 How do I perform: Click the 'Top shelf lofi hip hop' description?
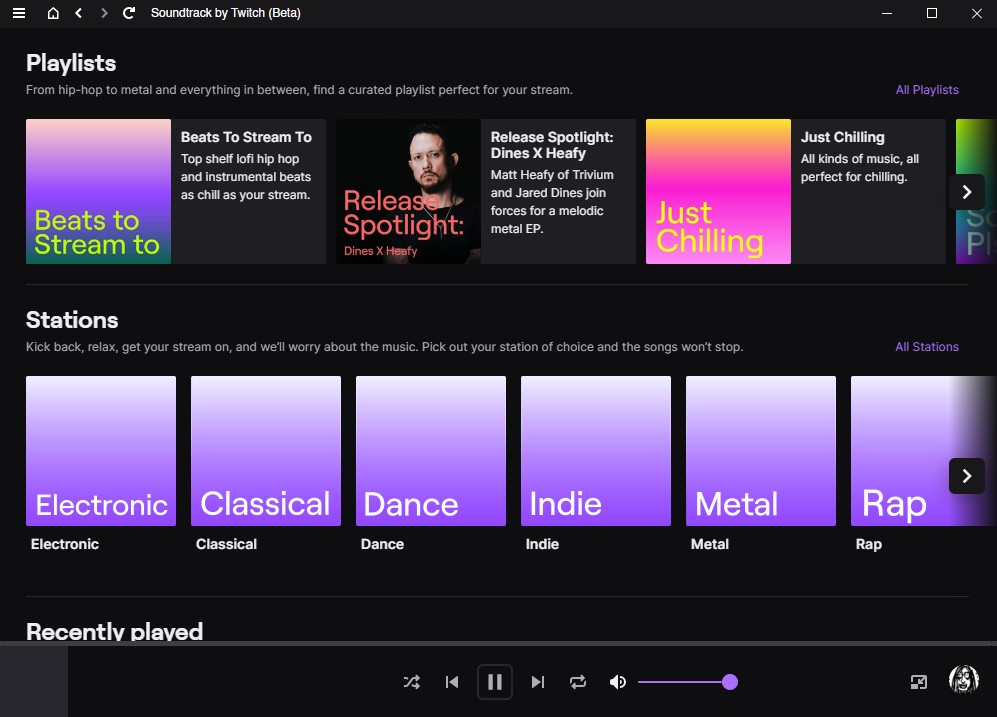click(246, 177)
